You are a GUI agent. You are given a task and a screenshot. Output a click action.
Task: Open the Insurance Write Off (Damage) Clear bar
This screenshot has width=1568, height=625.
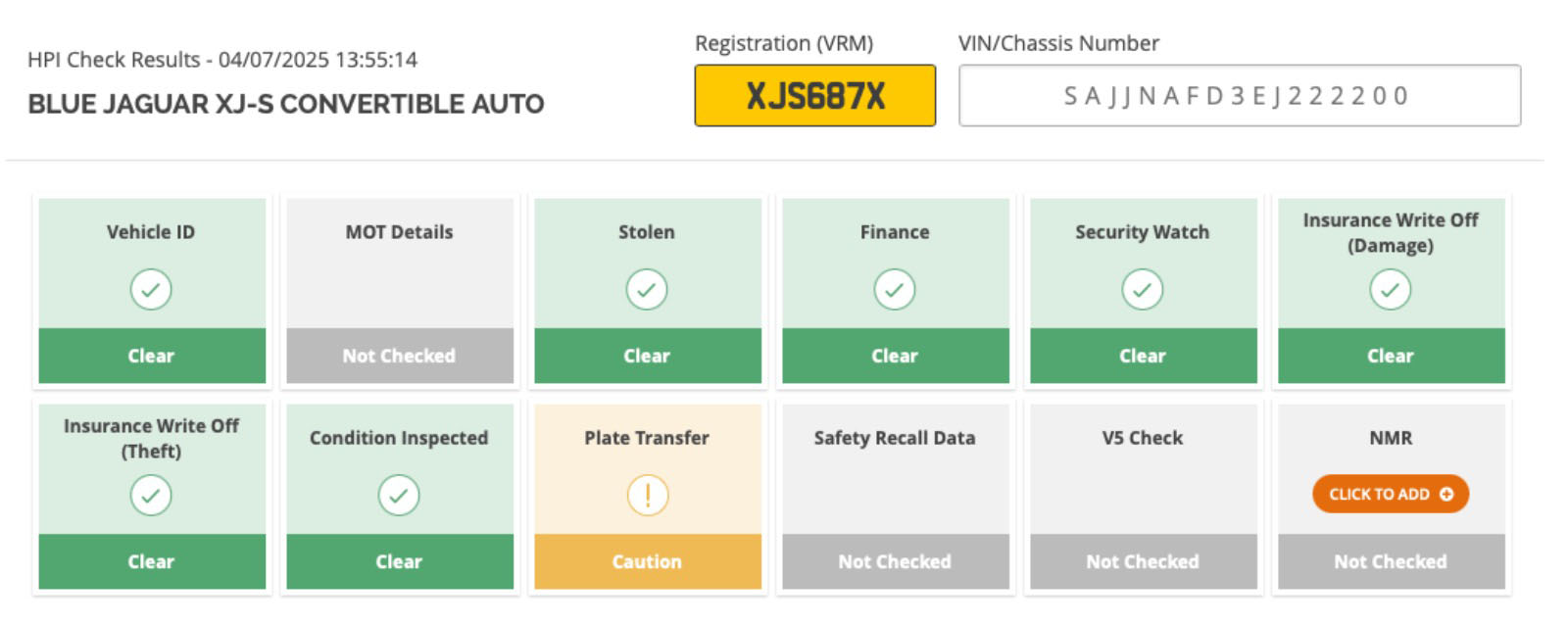point(1392,356)
